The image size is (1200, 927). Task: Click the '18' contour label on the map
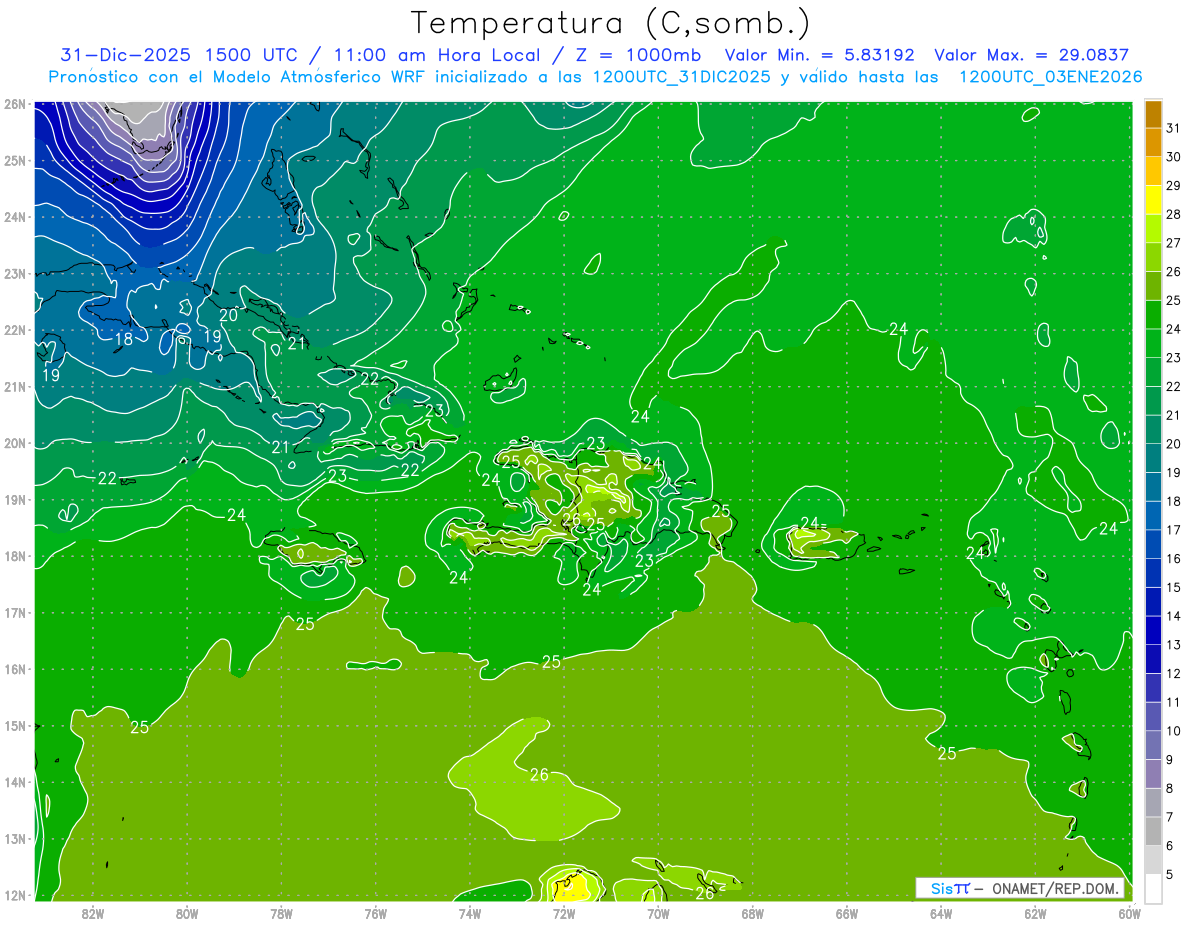click(123, 339)
